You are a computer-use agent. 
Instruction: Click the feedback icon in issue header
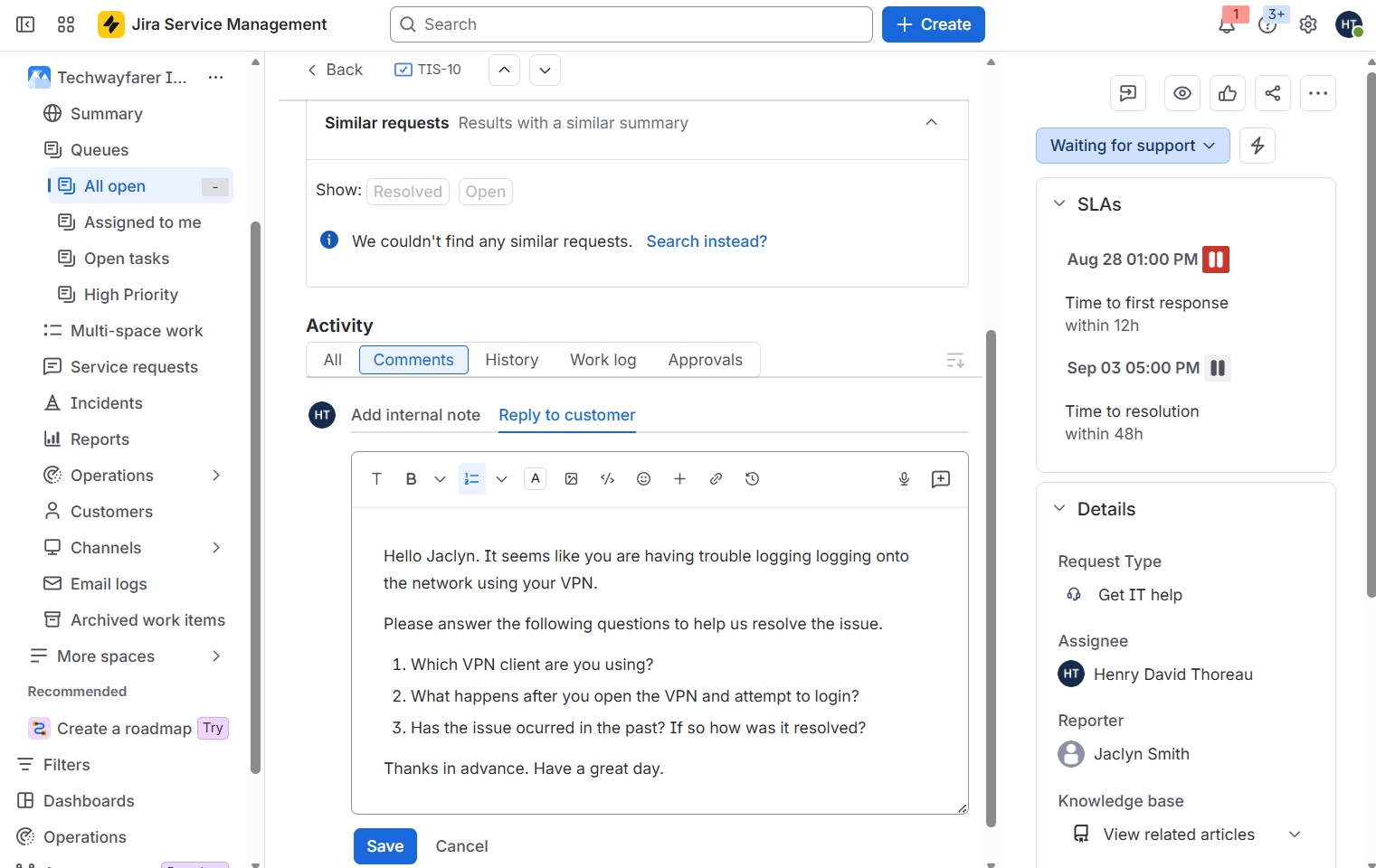1128,93
